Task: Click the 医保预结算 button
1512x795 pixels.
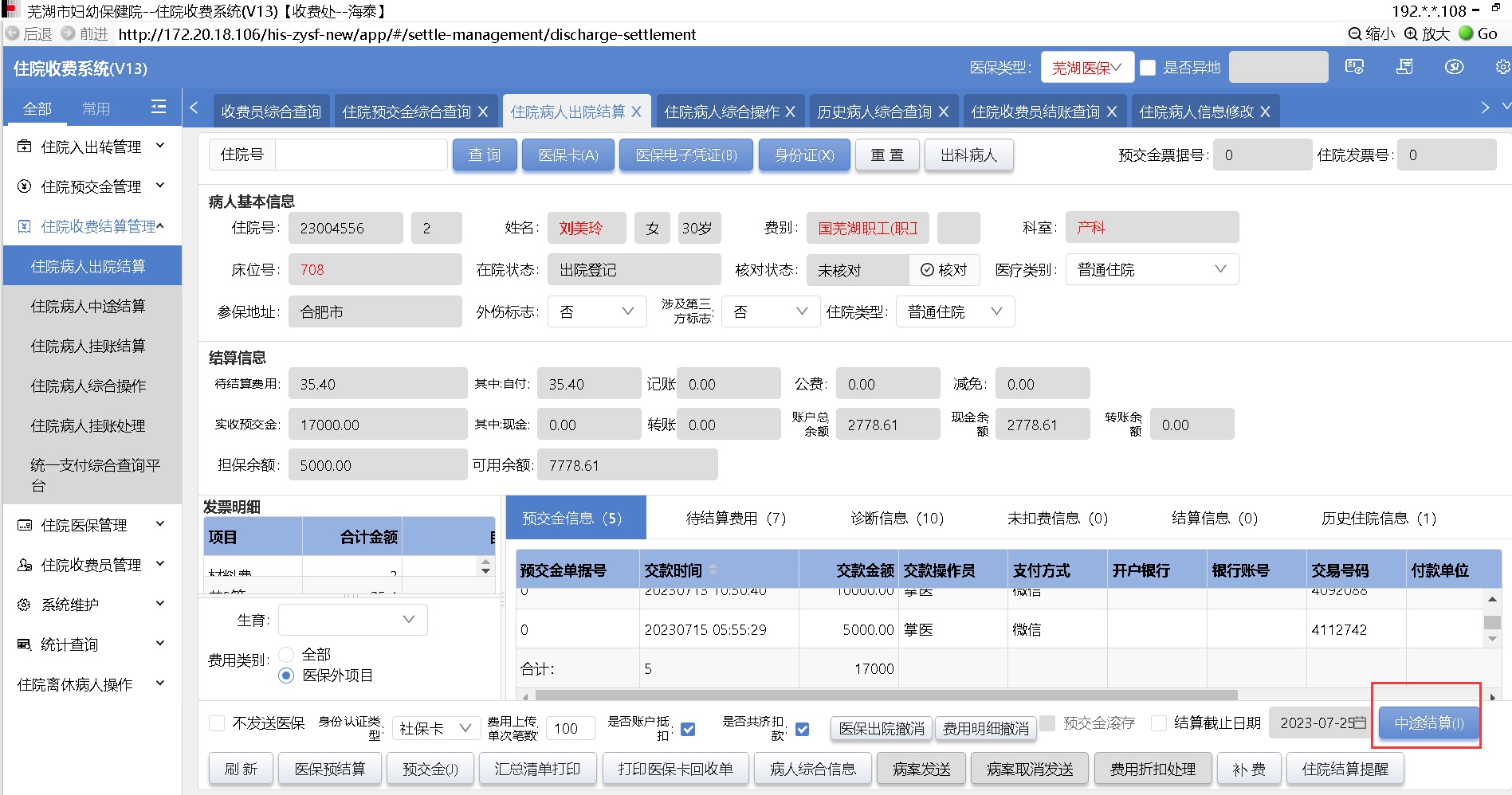Action: 330,769
